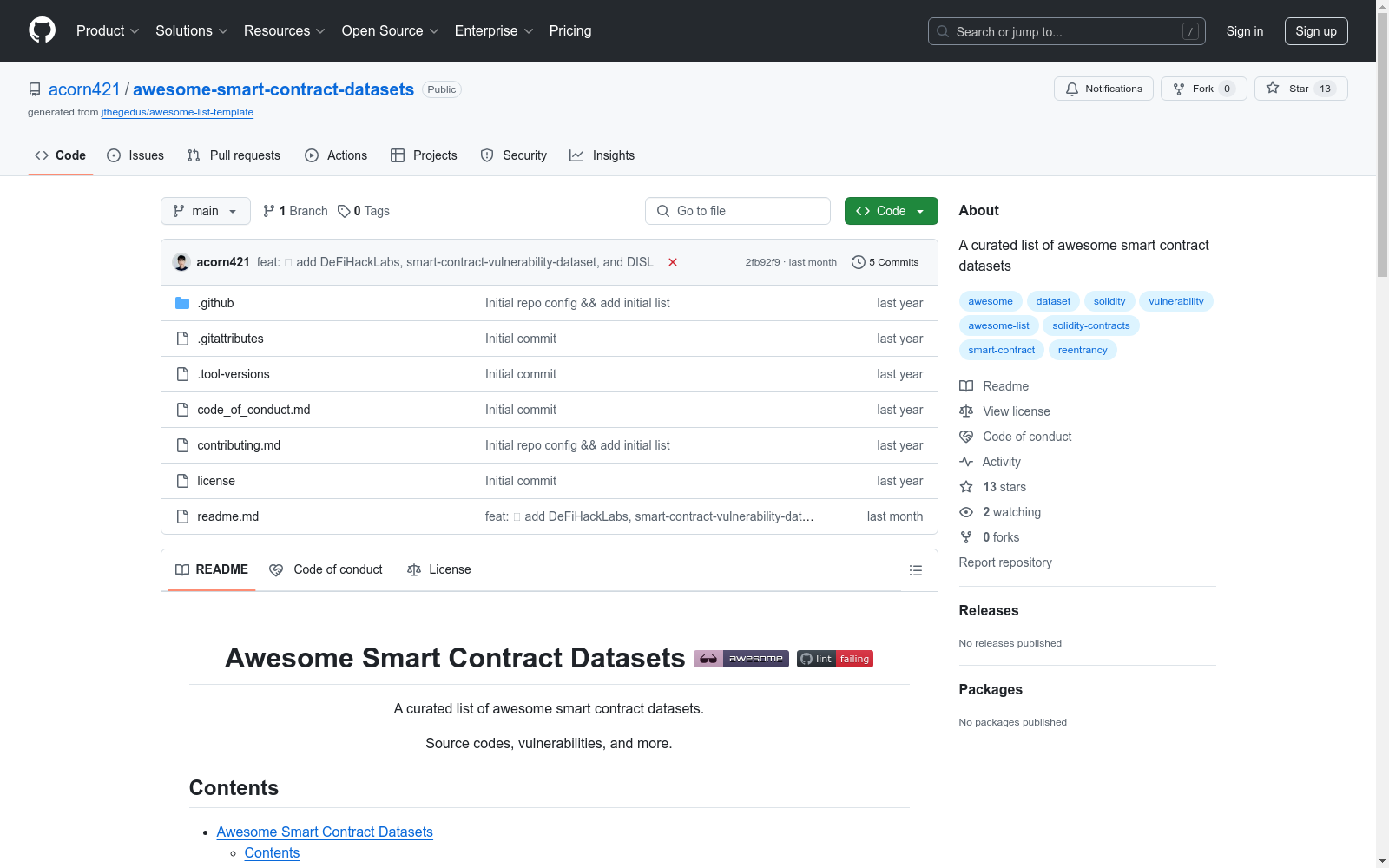This screenshot has height=868, width=1389.
Task: Open the readme.md file
Action: click(x=228, y=516)
